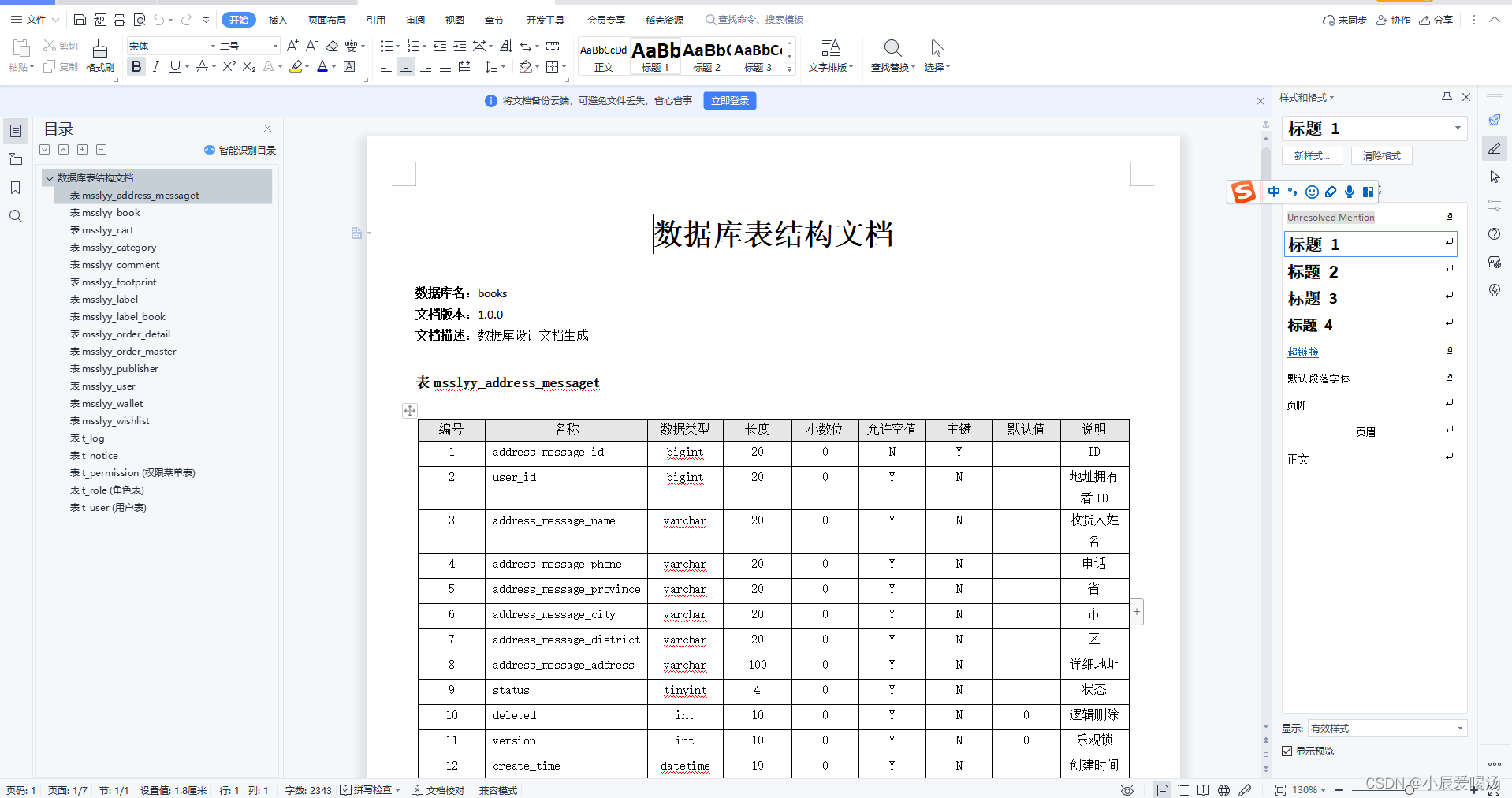Toggle the 文档校对 option in status bar

(438, 790)
